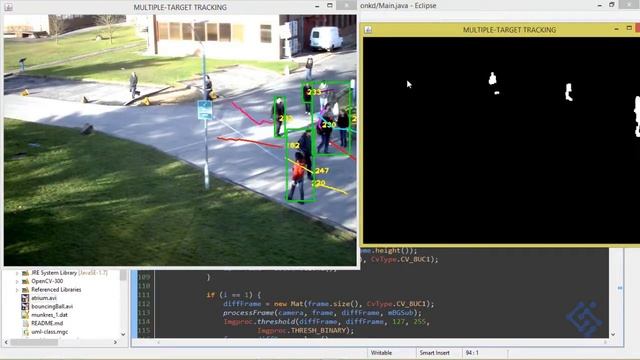
Task: Select the atrium.avi file icon
Action: coord(25,298)
